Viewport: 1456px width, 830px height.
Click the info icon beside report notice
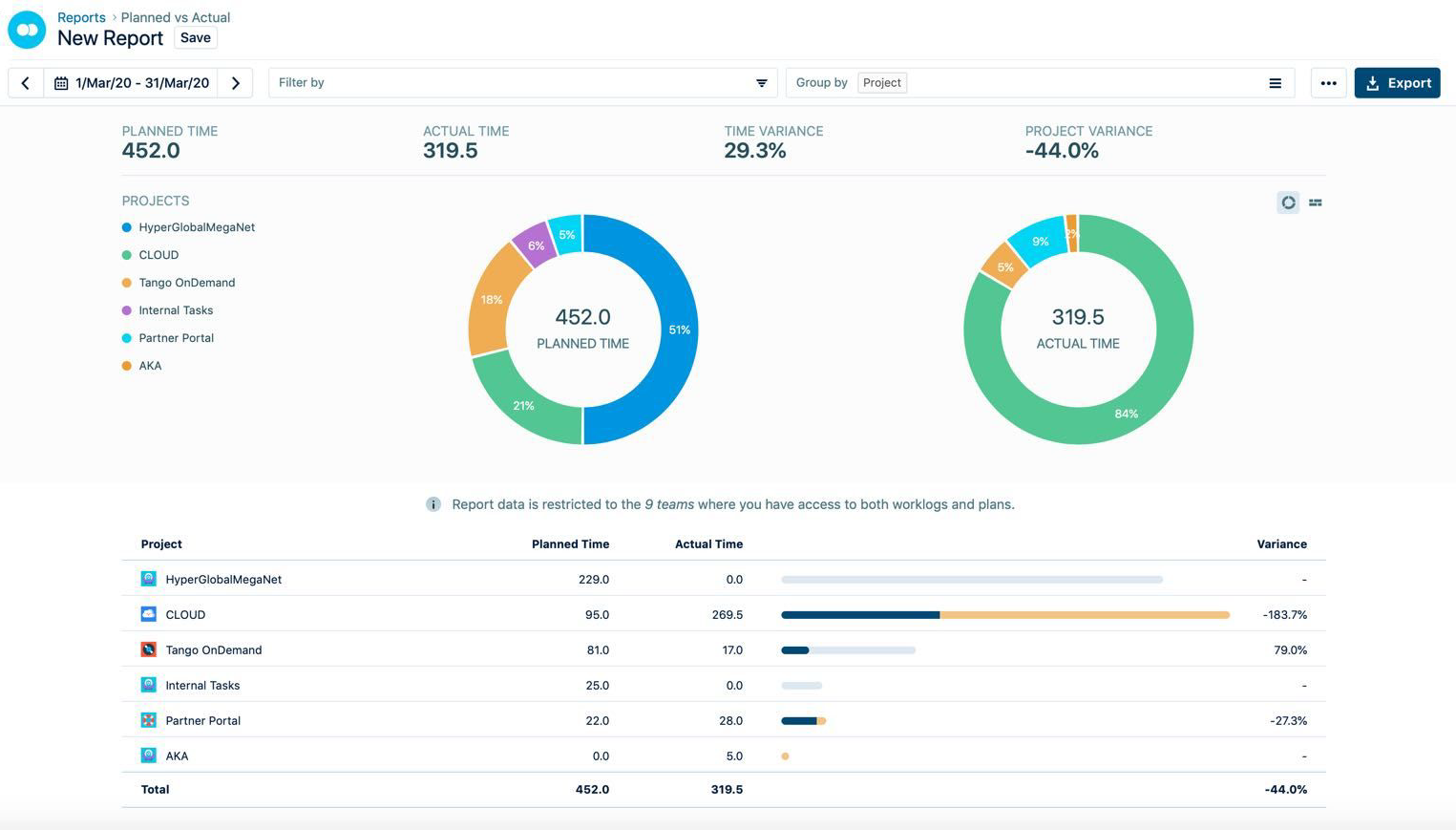[x=433, y=504]
